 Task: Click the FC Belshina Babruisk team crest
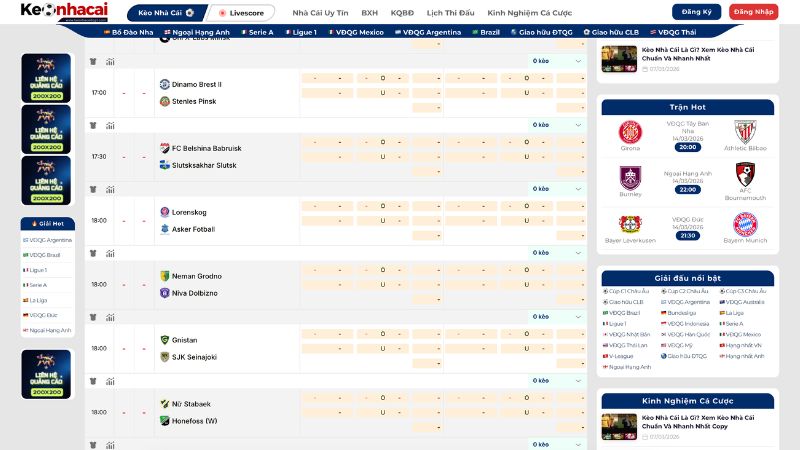coord(164,148)
